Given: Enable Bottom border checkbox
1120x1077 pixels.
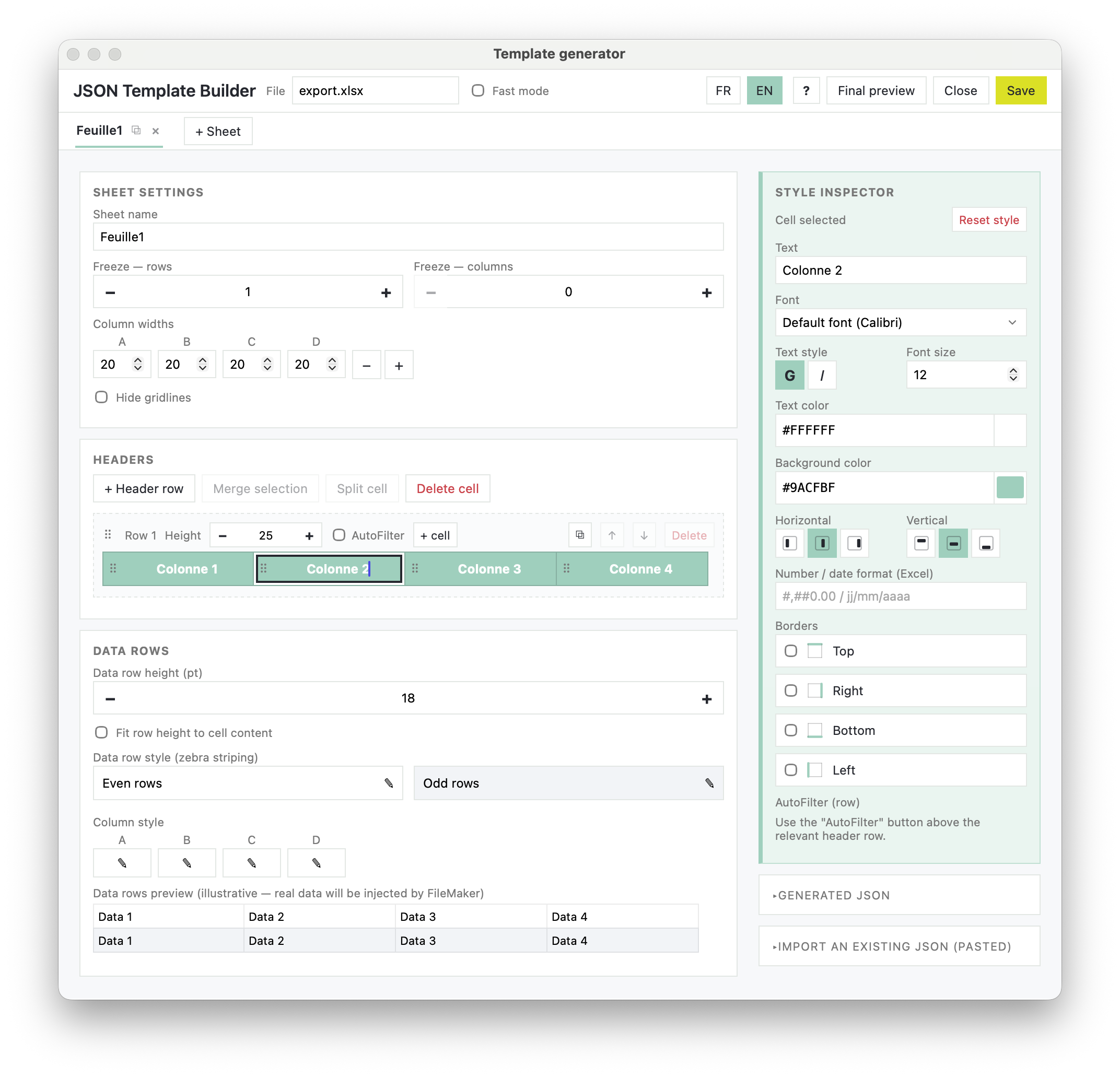Looking at the screenshot, I should [x=791, y=730].
